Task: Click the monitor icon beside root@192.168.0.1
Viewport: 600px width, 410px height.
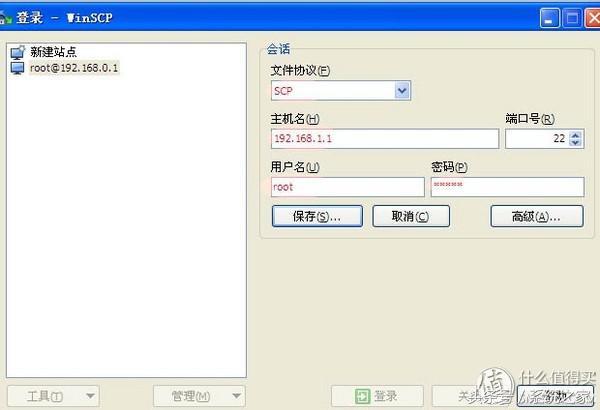Action: [x=18, y=68]
